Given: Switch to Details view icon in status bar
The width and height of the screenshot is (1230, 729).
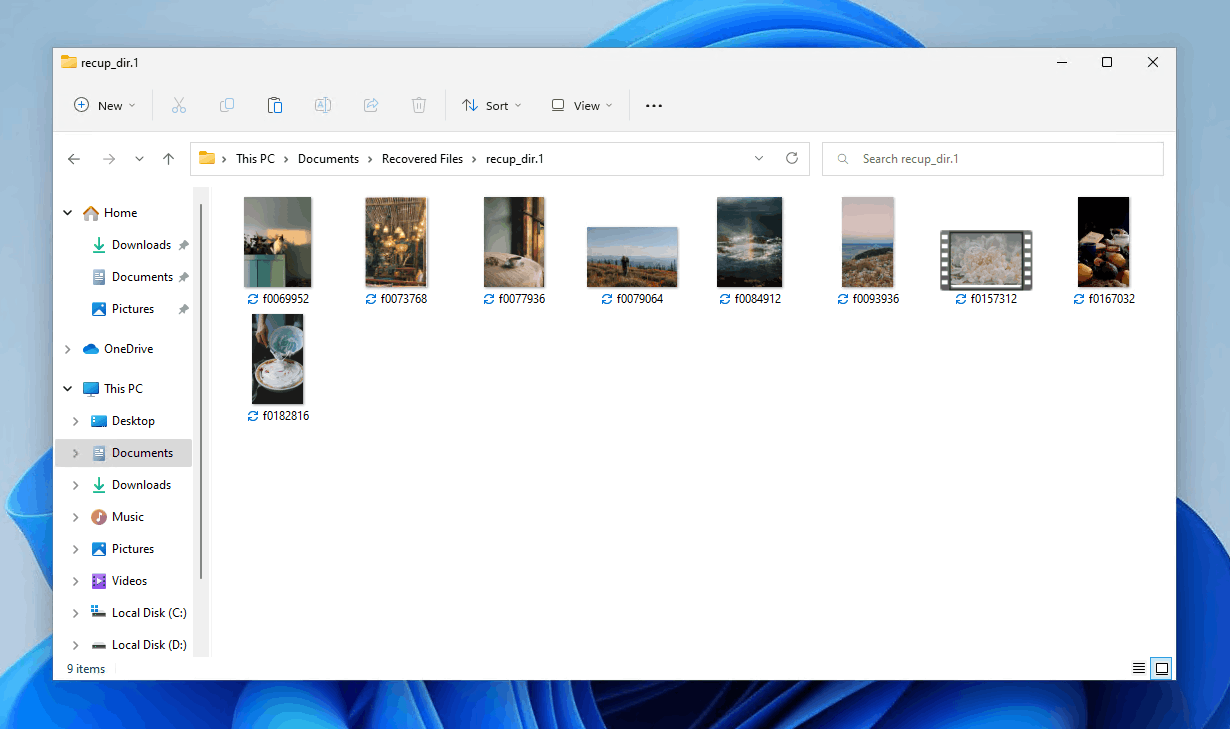Looking at the screenshot, I should coord(1138,668).
